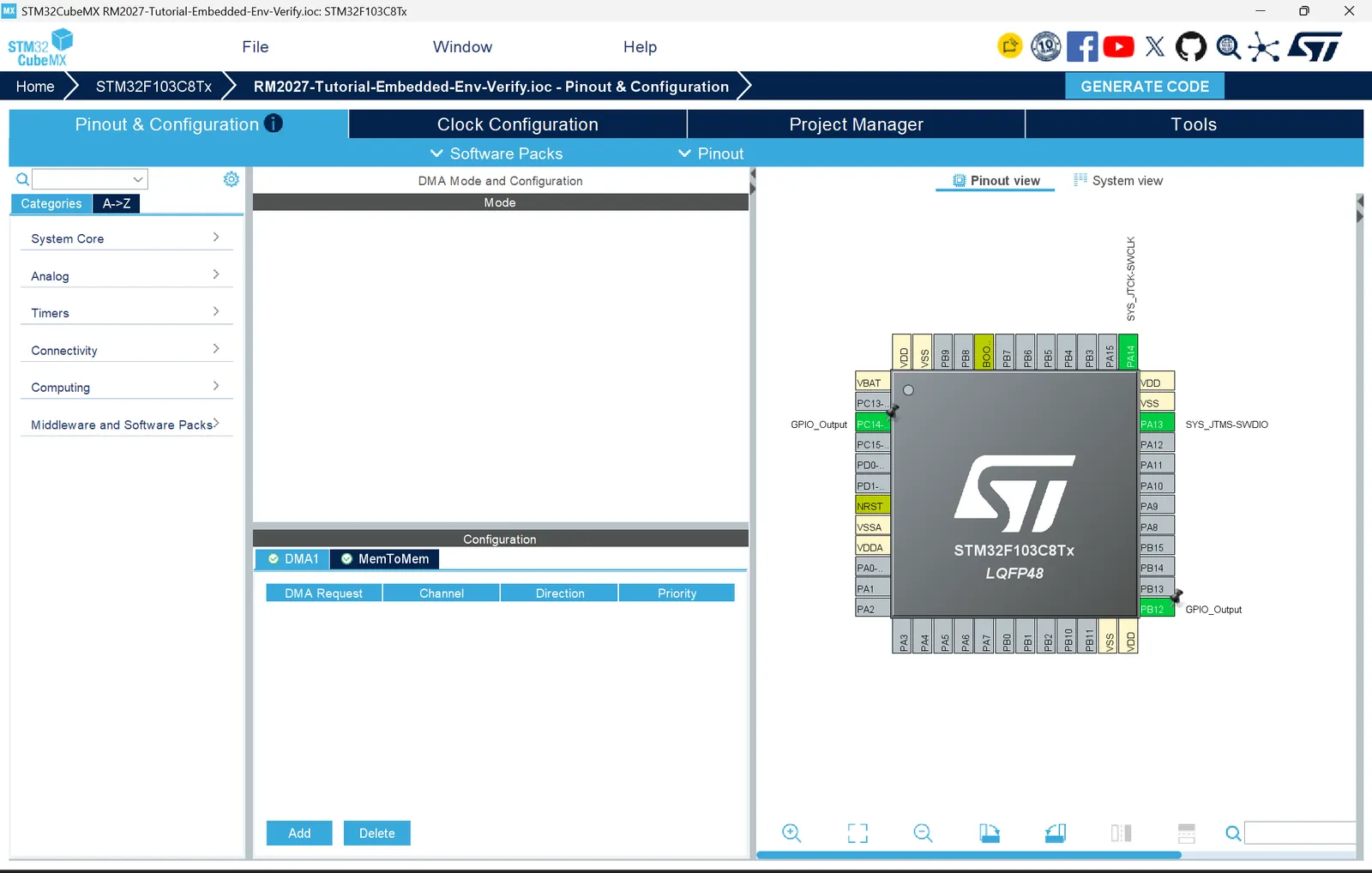The height and width of the screenshot is (873, 1372).
Task: Click the wiki globe search icon
Action: point(1228,46)
